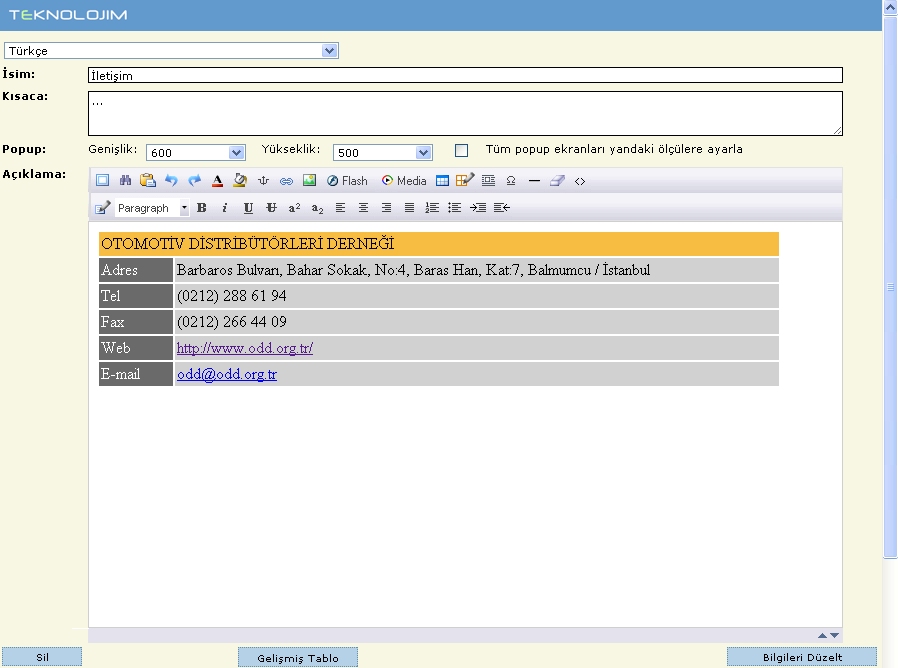Insert a new table
Viewport: 898px width, 668px height.
442,180
